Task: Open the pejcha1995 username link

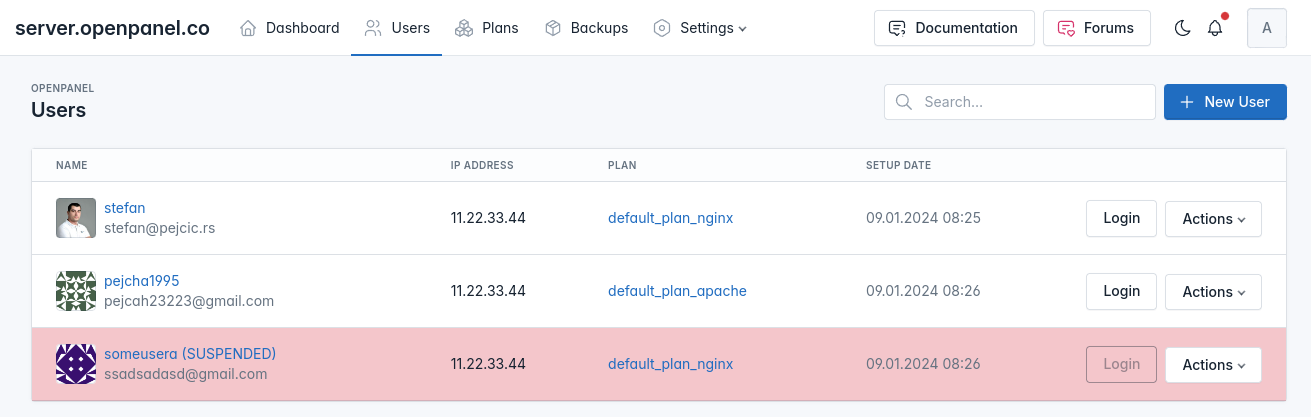Action: pos(142,281)
